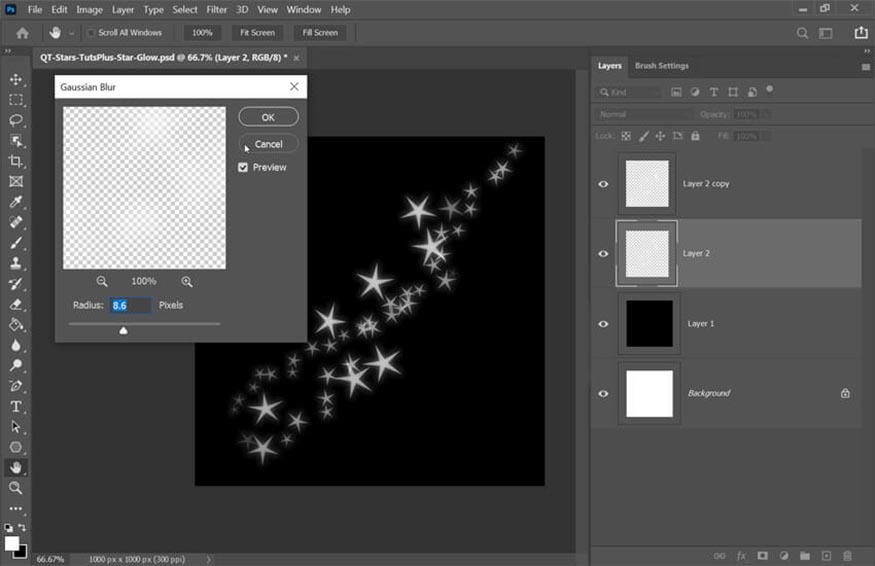Click the Fit Screen button

257,33
